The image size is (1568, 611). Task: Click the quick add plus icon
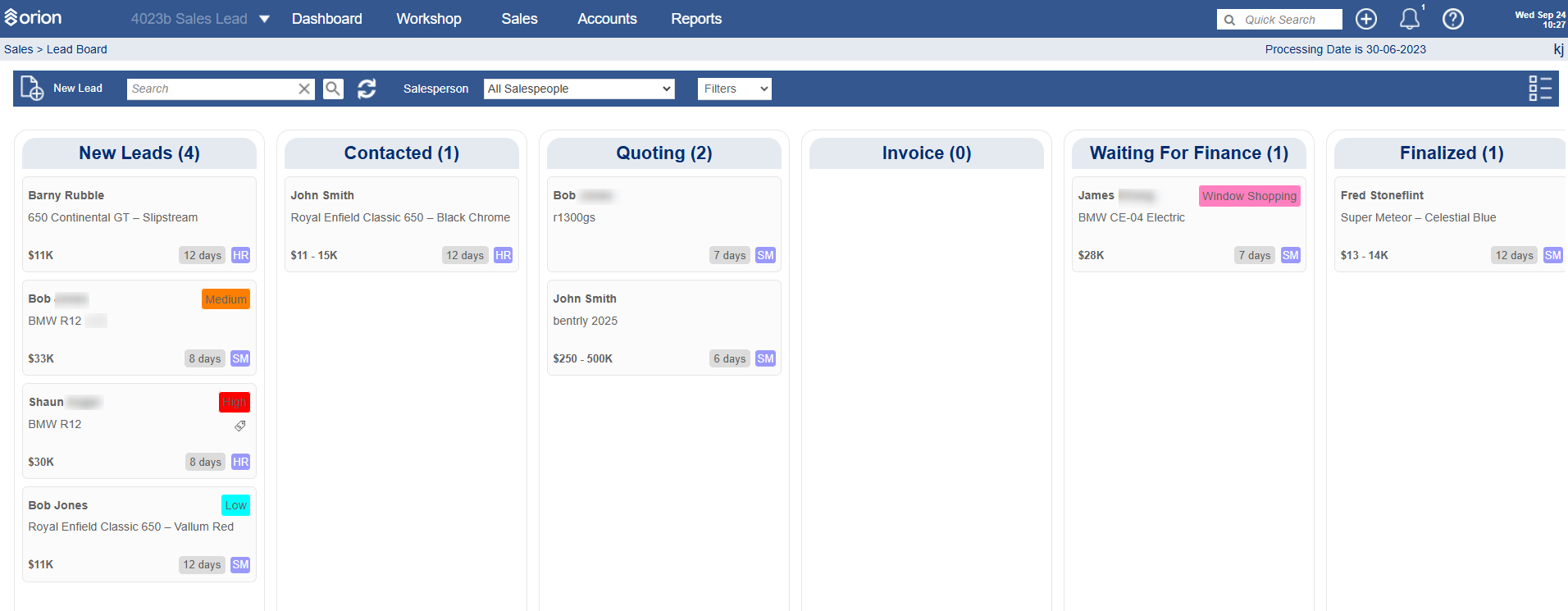tap(1366, 19)
